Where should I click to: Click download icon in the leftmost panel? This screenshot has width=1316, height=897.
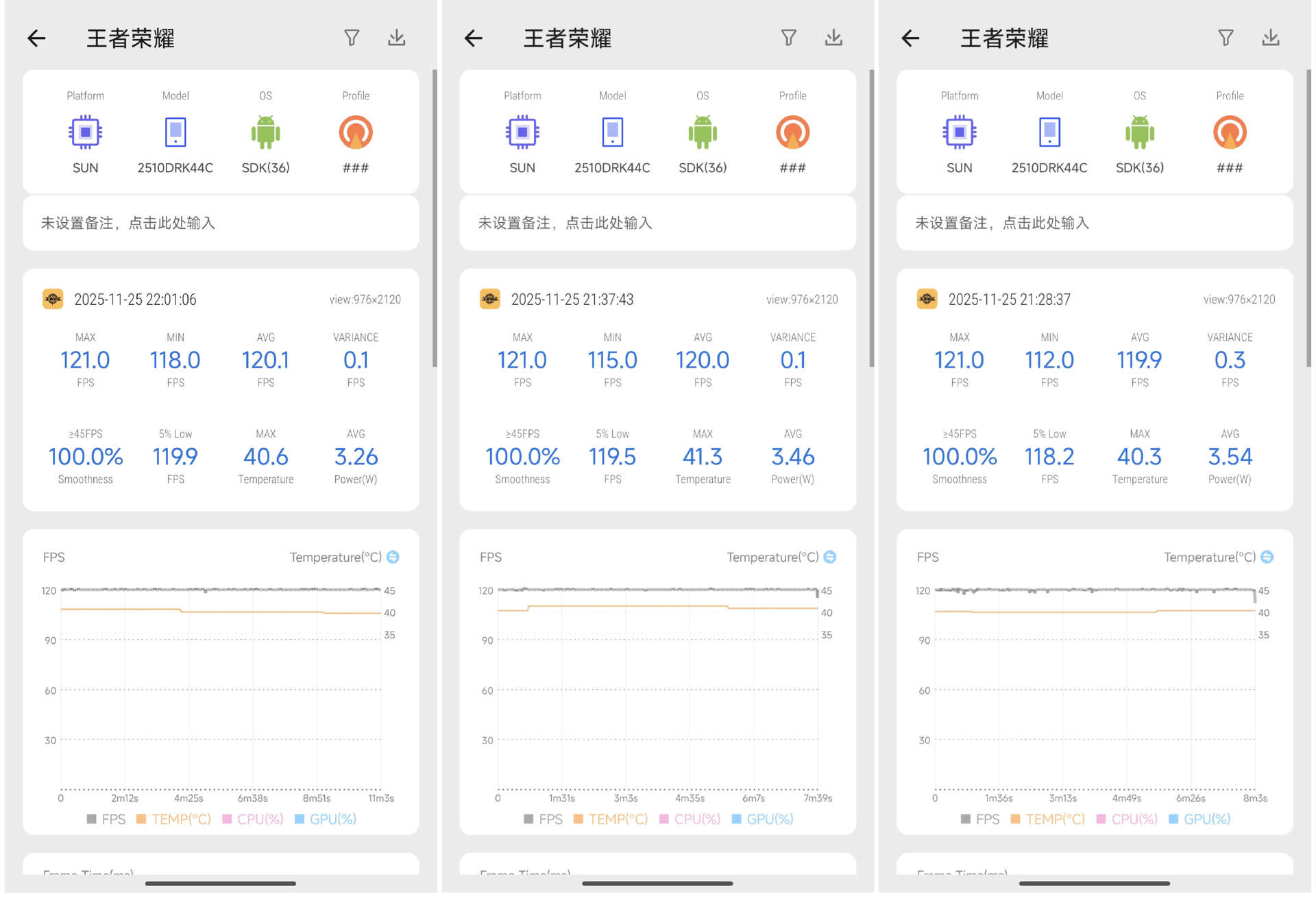(396, 38)
